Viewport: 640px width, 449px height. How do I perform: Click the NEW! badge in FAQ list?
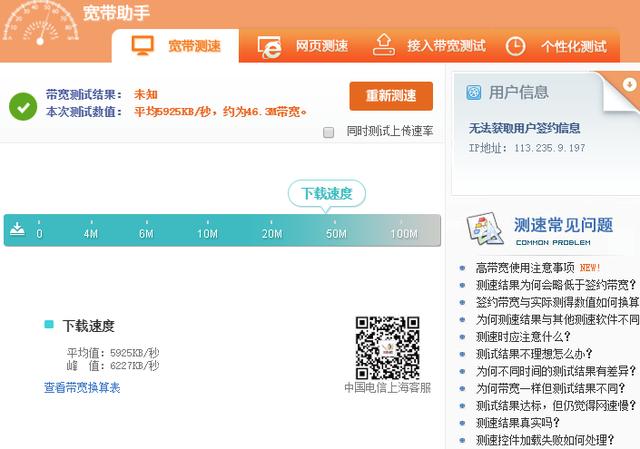(x=590, y=268)
